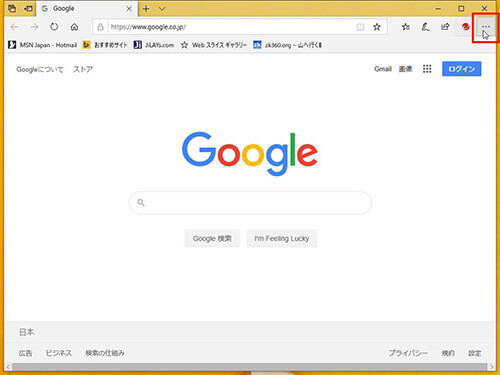Image resolution: width=500 pixels, height=375 pixels.
Task: Click the blue ログイン button
Action: tap(462, 69)
